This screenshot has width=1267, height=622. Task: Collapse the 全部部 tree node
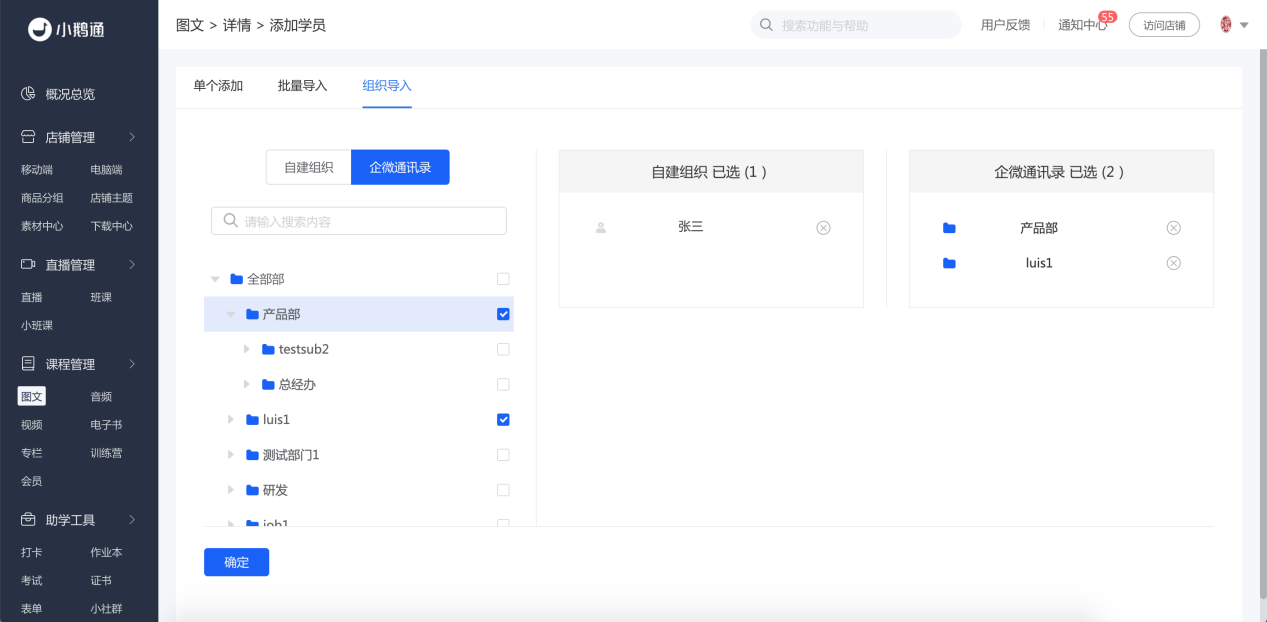click(x=215, y=280)
